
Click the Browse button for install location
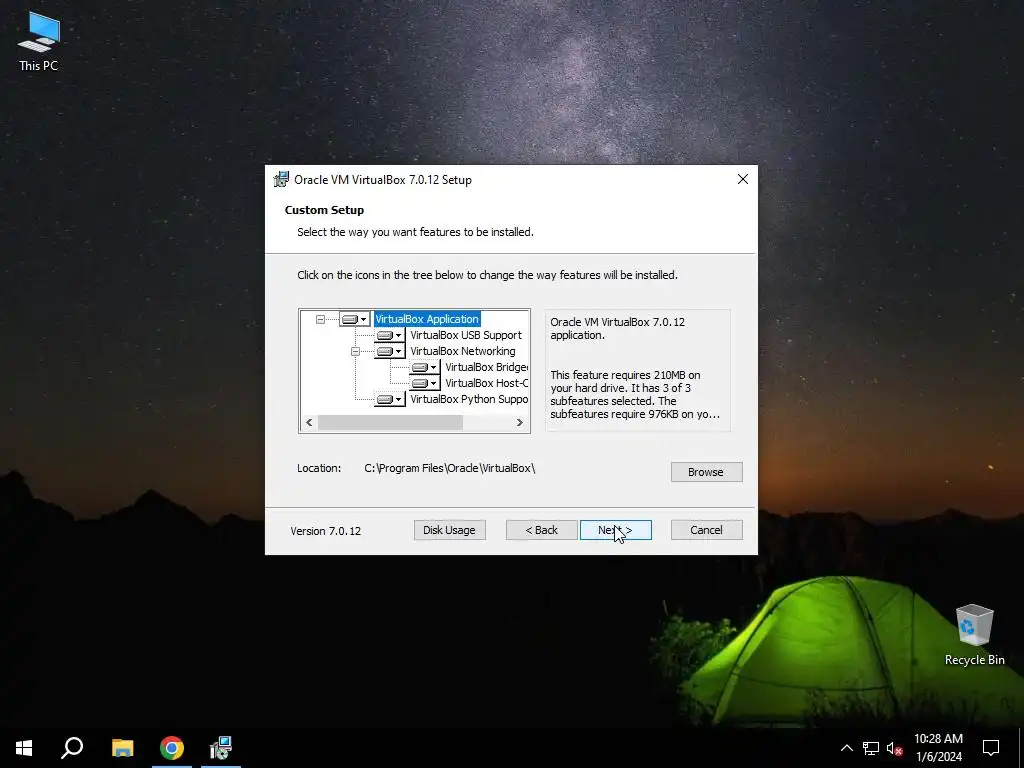706,472
